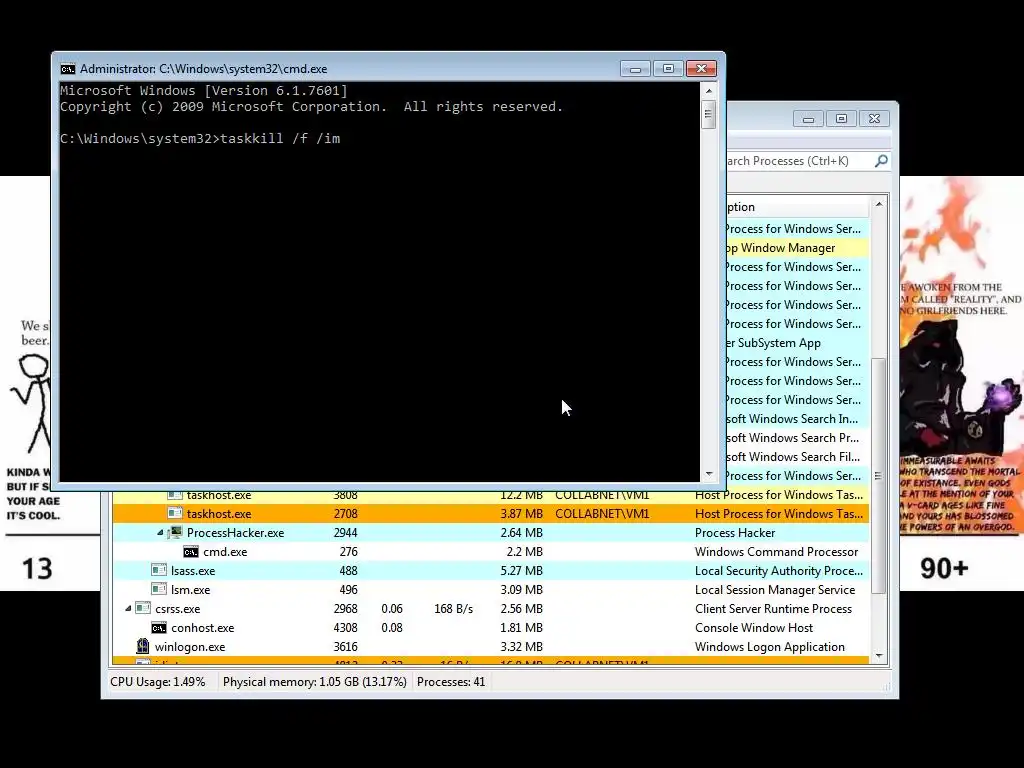This screenshot has height=768, width=1024.
Task: Click the Window Manager description row
Action: 797,248
